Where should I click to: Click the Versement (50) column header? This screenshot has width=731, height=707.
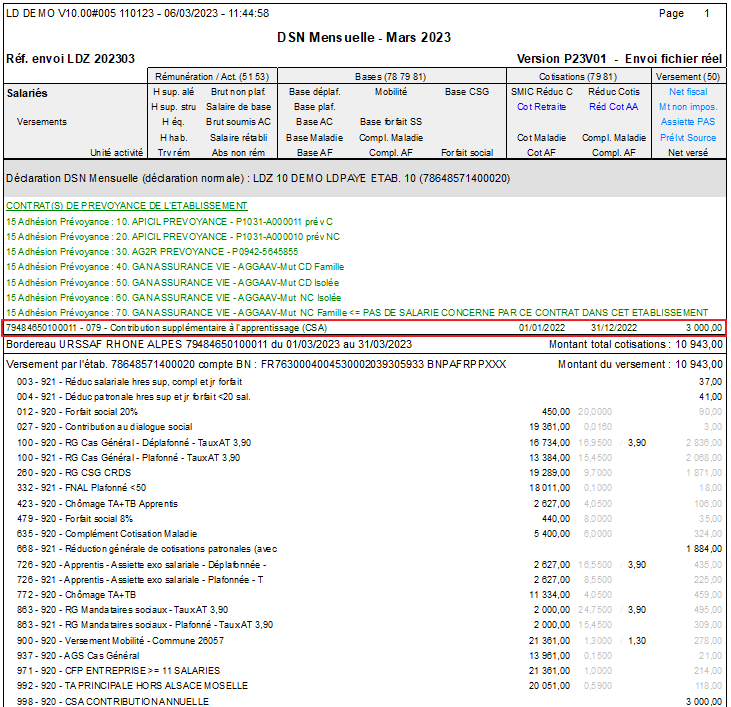click(x=687, y=76)
